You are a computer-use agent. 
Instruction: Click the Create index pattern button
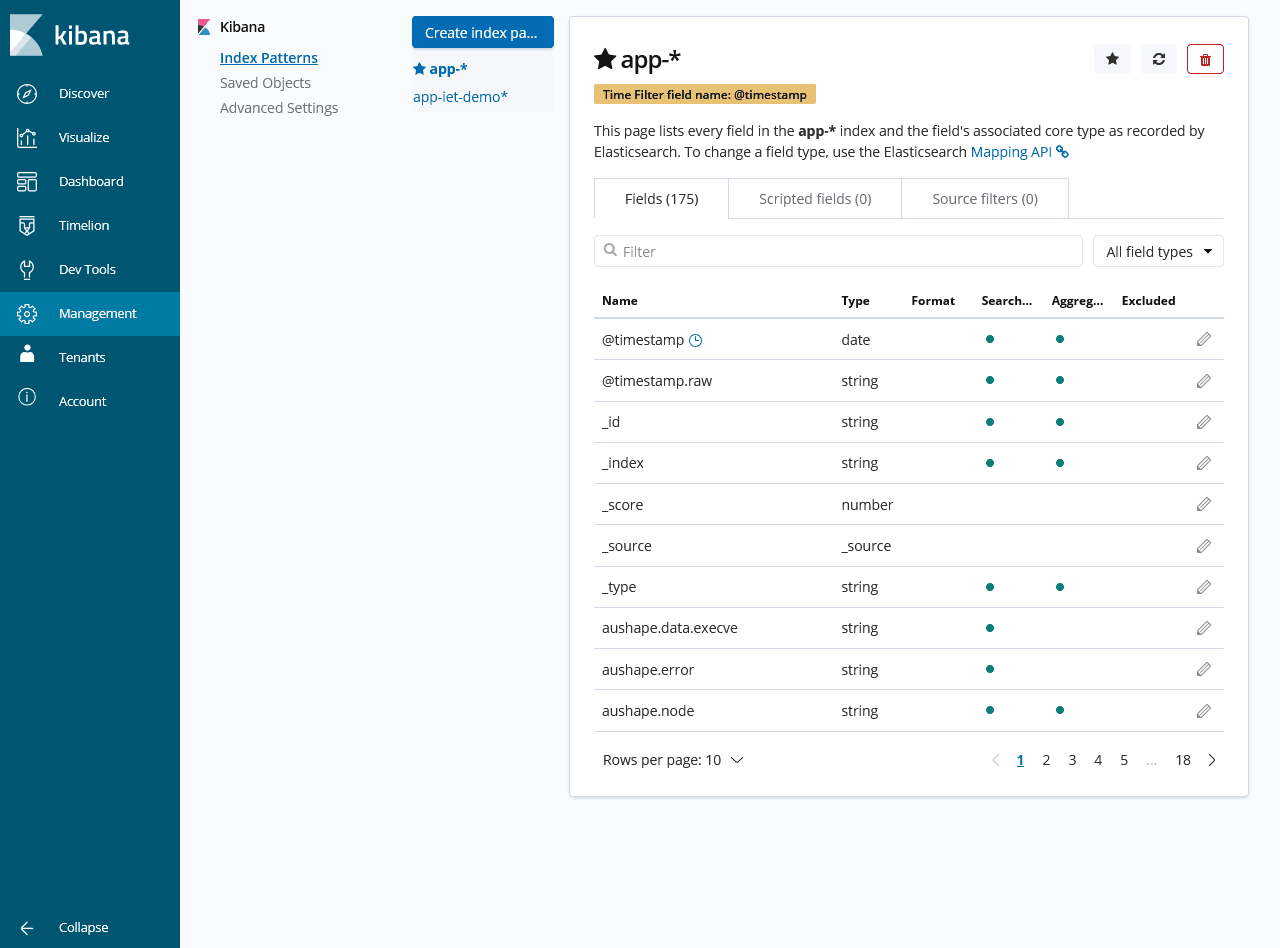click(x=482, y=32)
